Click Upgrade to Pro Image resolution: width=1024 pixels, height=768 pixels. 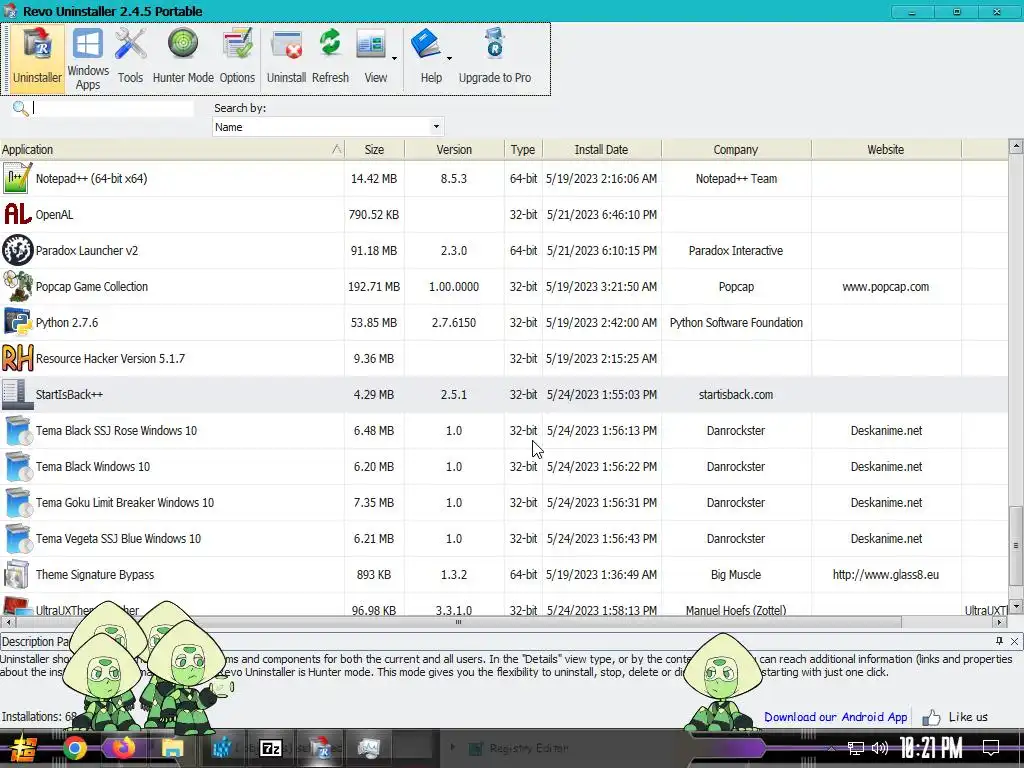tap(494, 57)
